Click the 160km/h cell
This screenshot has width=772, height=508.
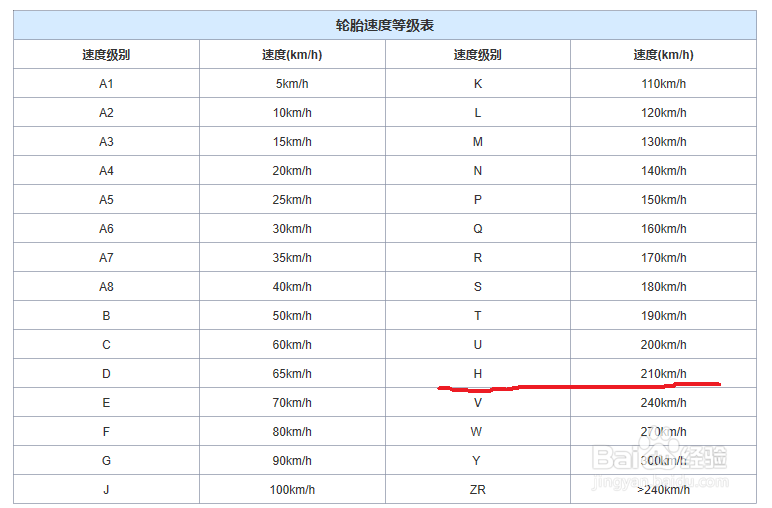point(663,229)
